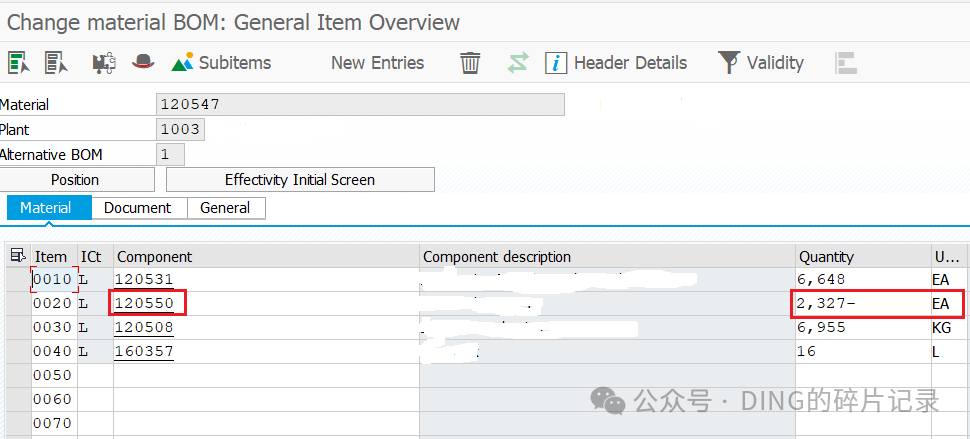Click New Entries in the toolbar

[x=377, y=62]
